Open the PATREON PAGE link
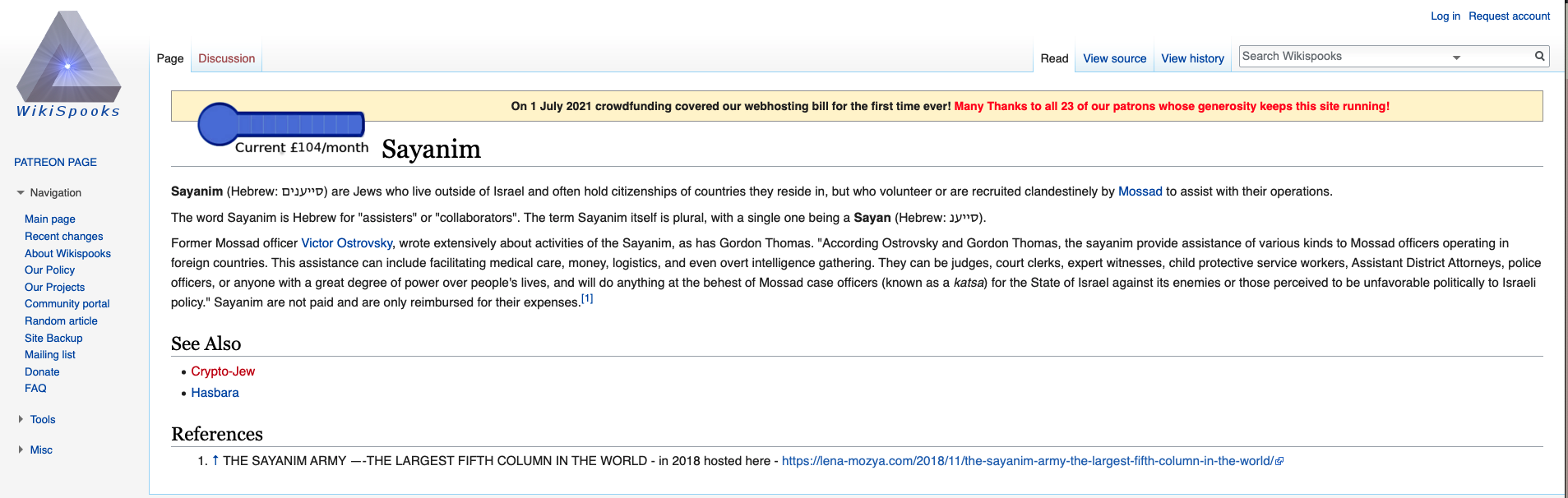Viewport: 1568px width, 498px height. pyautogui.click(x=55, y=162)
